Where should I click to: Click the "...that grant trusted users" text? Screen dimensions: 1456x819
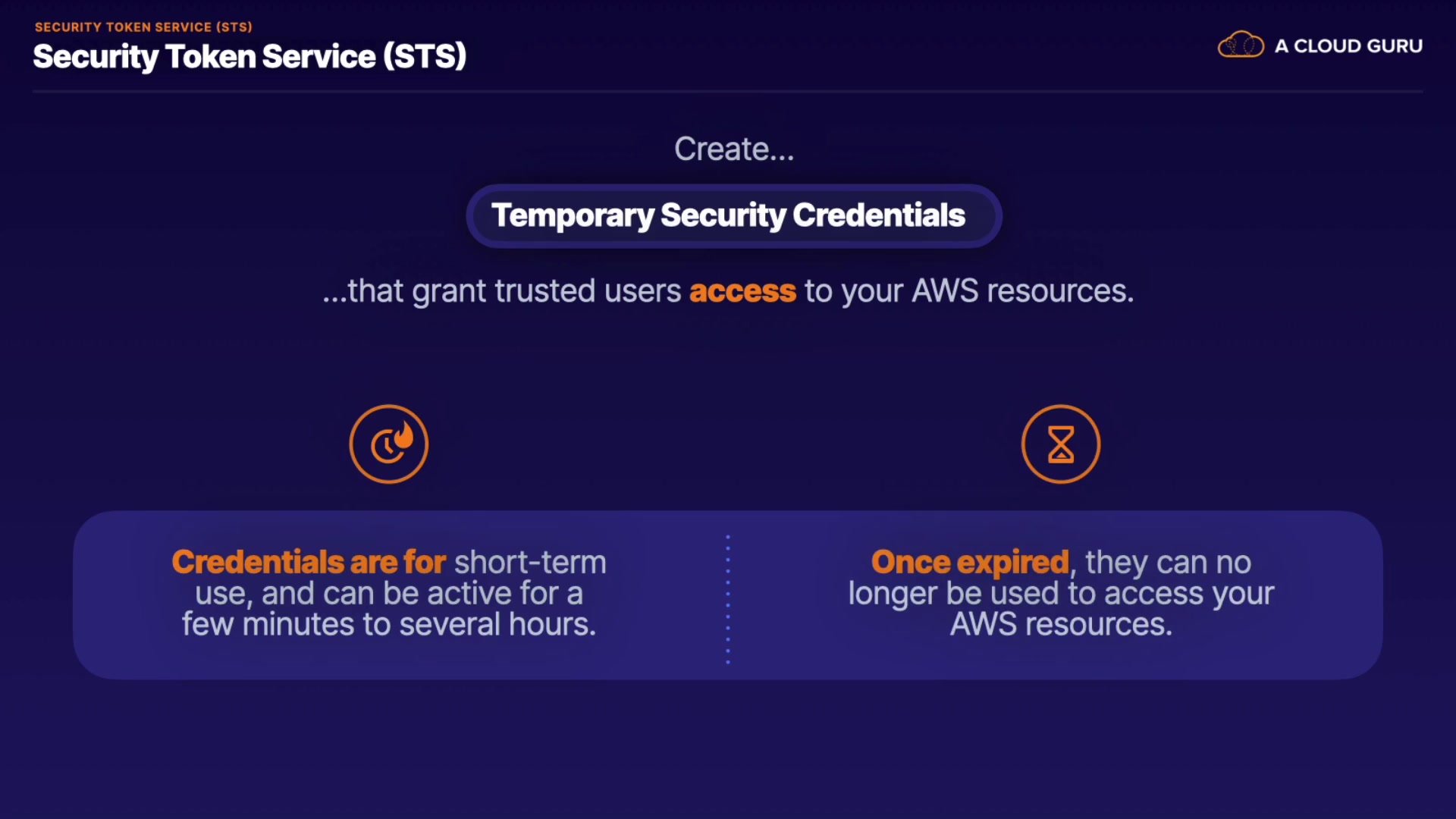(x=502, y=291)
